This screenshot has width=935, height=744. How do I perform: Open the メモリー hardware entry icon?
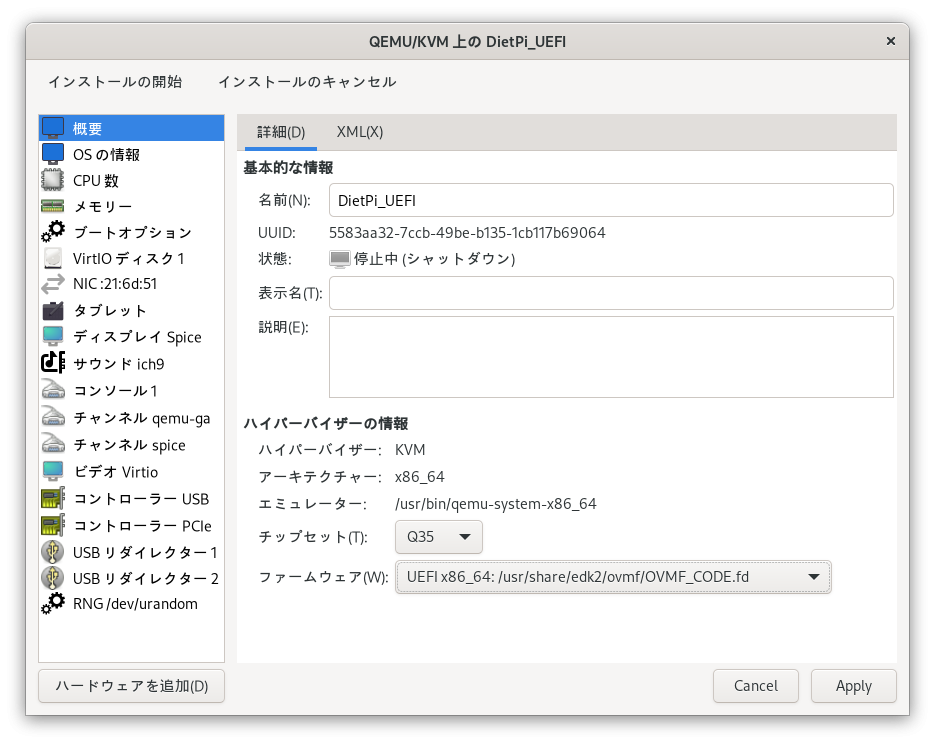(53, 207)
